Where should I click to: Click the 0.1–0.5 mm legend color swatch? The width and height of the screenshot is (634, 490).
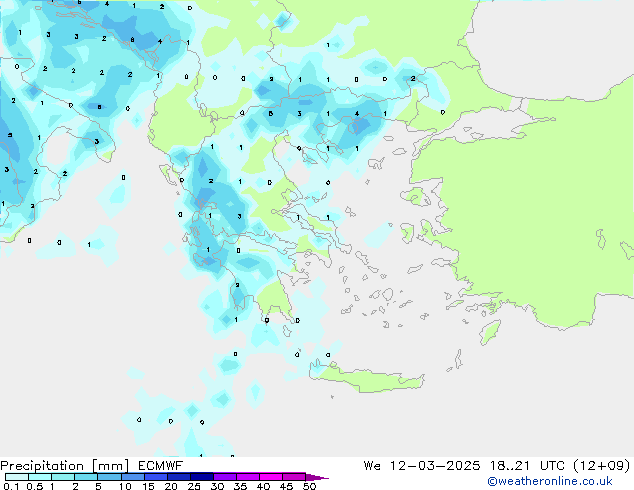point(17,477)
